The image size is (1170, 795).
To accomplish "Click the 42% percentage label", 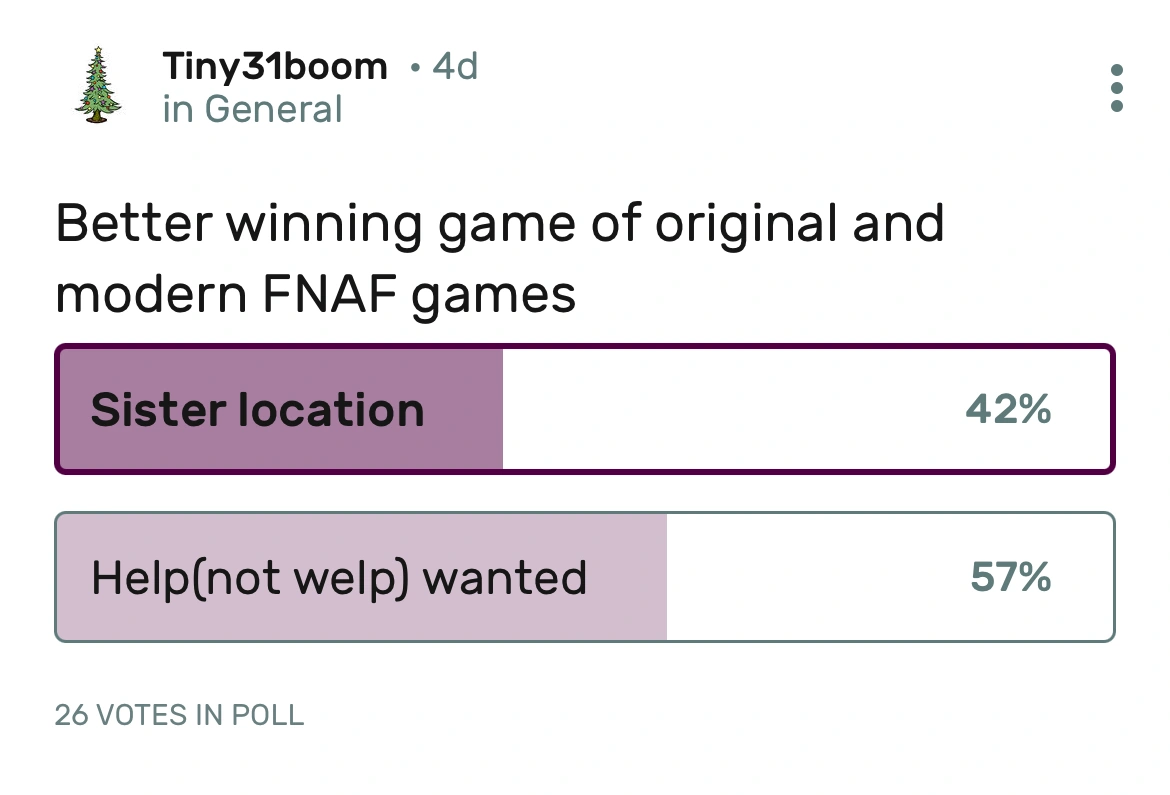I will pyautogui.click(x=1008, y=409).
